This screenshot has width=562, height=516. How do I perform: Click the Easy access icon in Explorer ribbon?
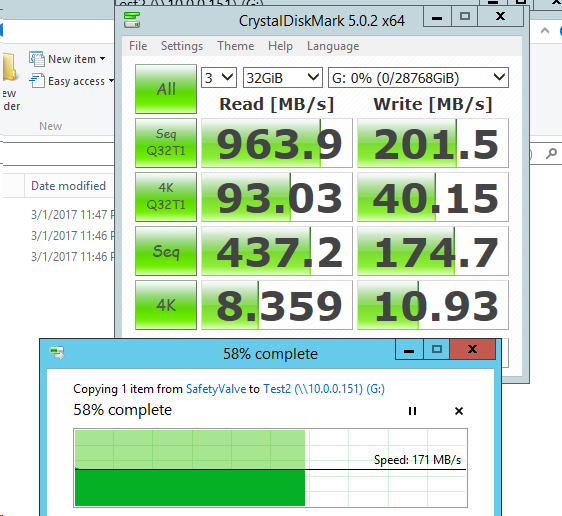tap(37, 81)
